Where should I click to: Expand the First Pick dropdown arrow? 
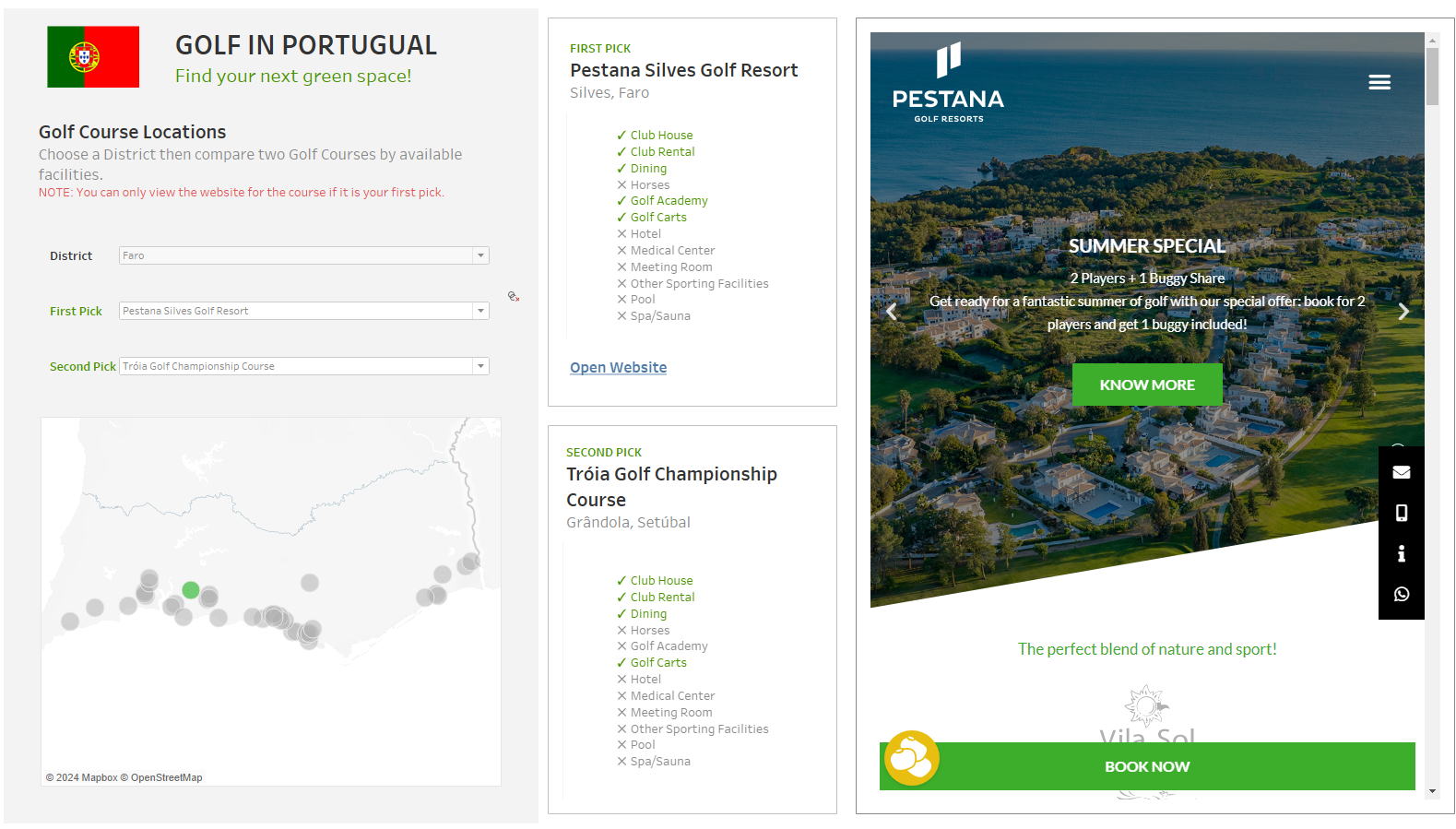click(480, 311)
